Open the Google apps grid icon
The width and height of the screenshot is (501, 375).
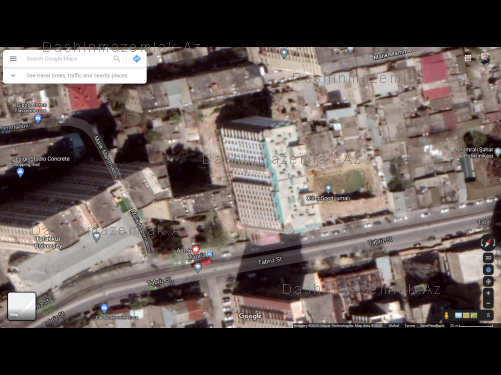click(468, 58)
